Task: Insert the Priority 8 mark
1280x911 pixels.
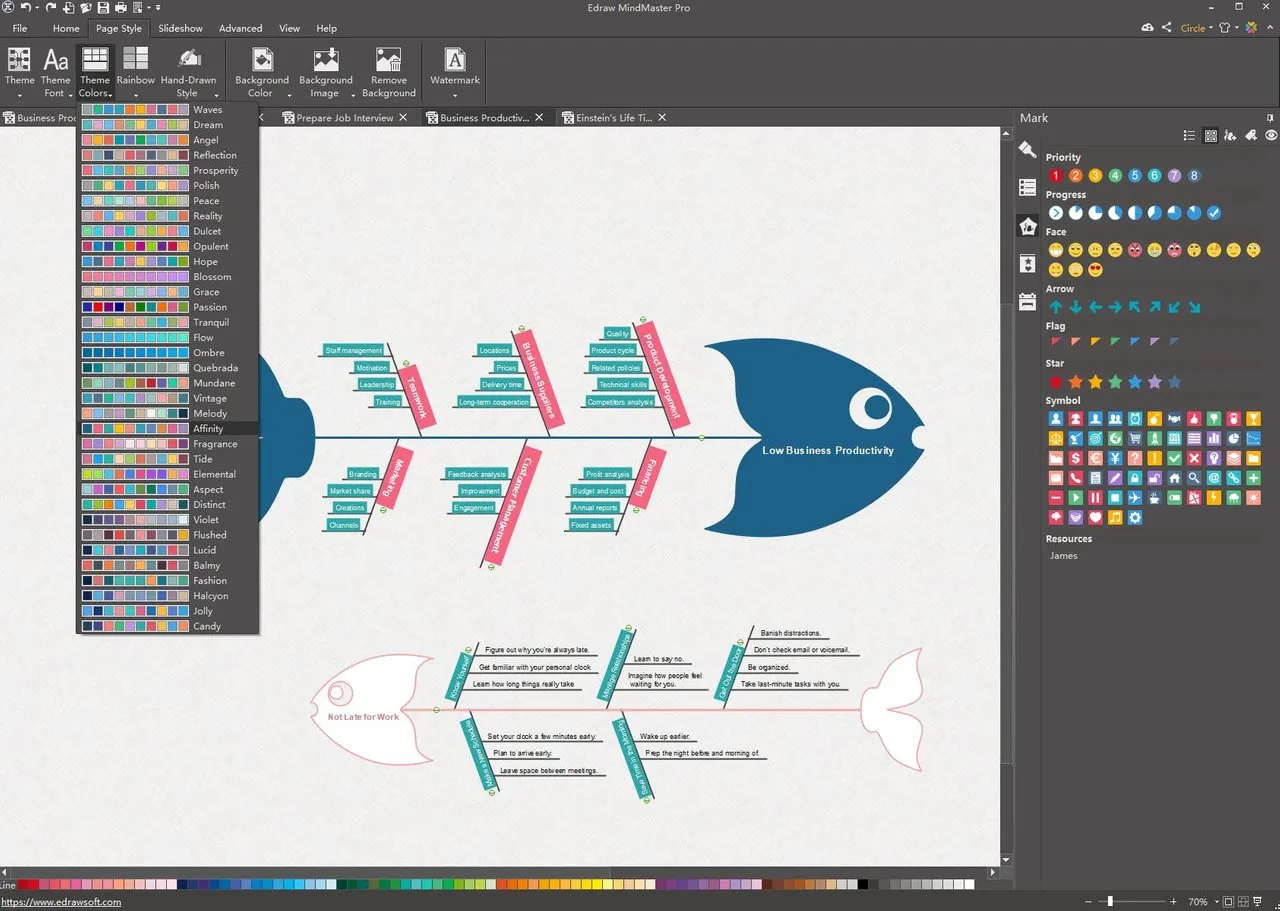Action: 1194,176
